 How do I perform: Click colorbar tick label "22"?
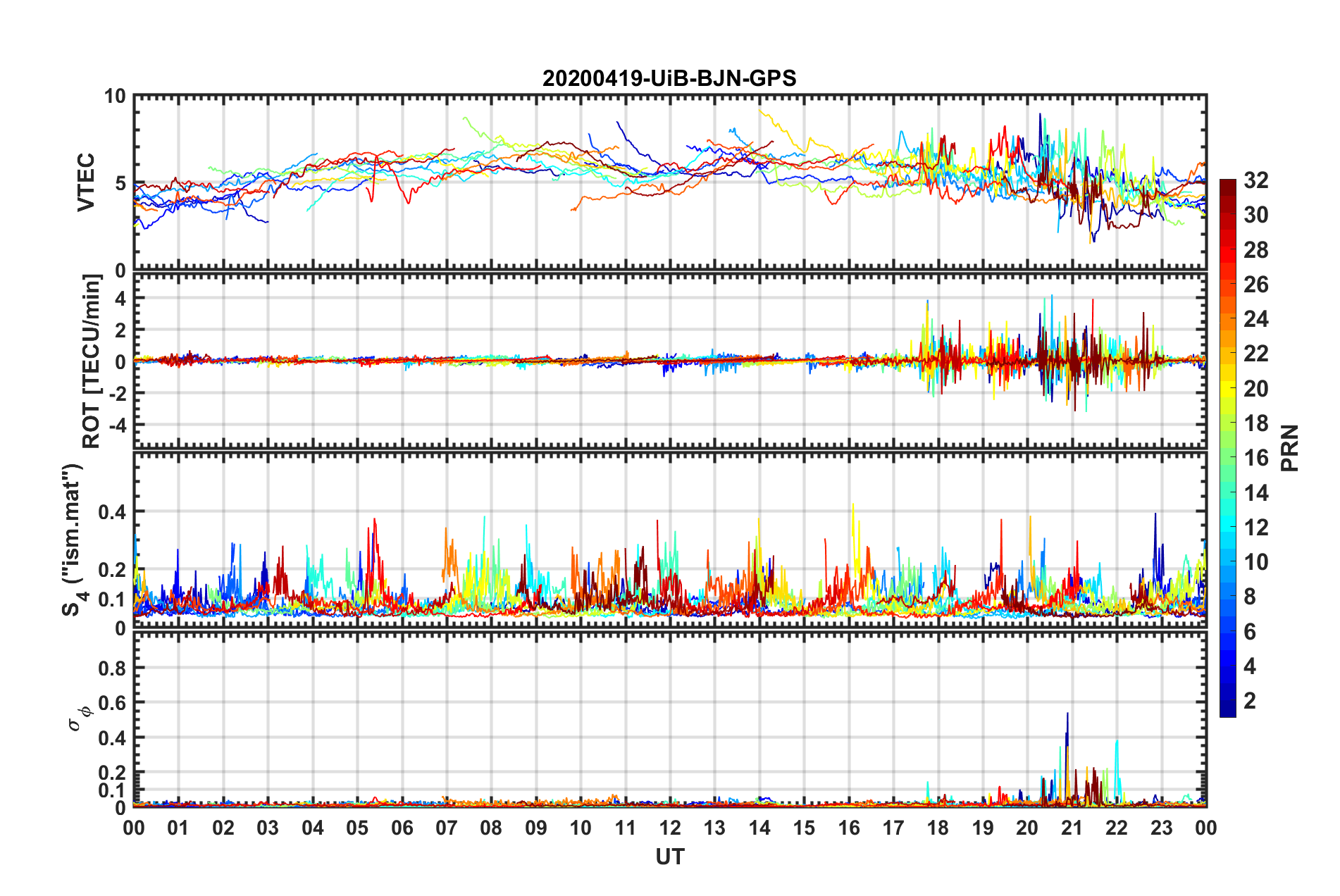pos(1255,354)
